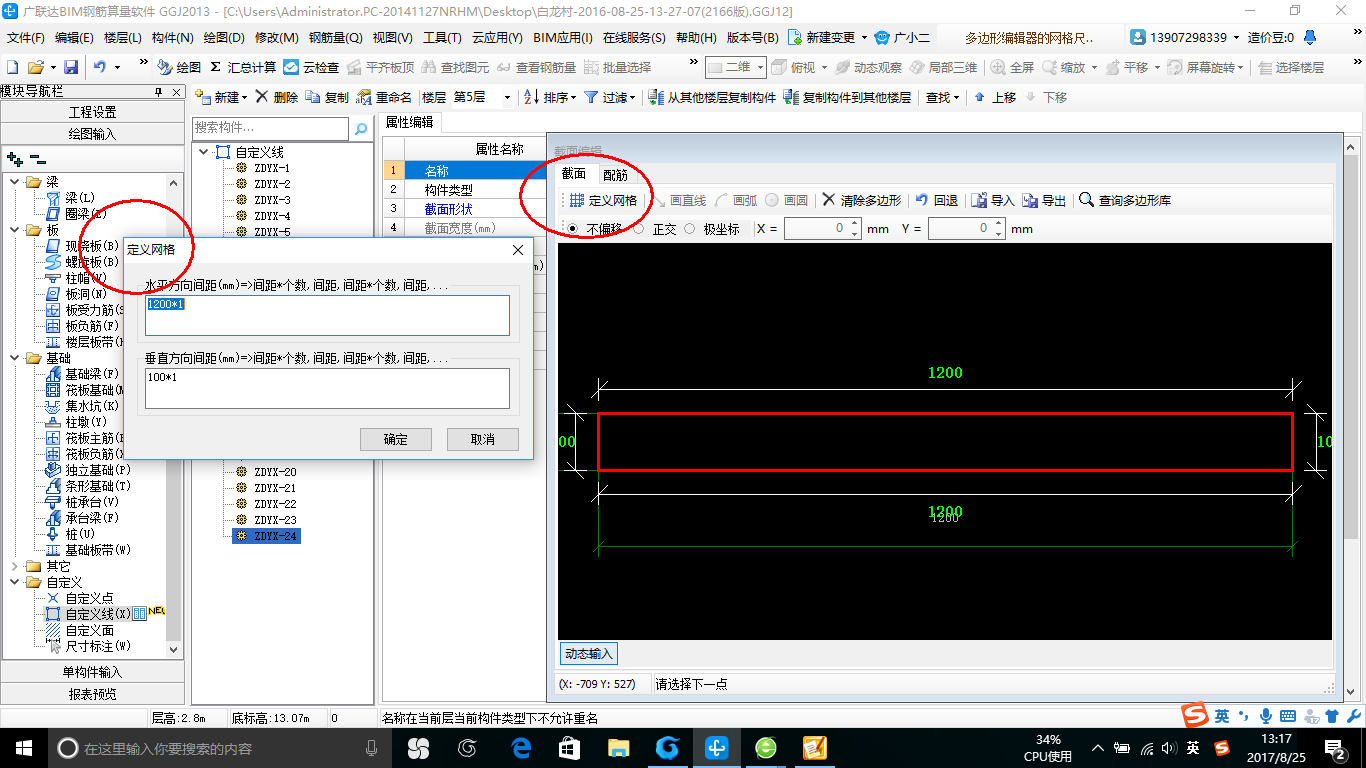Click File Explorer icon in taskbar
The image size is (1366, 768).
coord(619,747)
